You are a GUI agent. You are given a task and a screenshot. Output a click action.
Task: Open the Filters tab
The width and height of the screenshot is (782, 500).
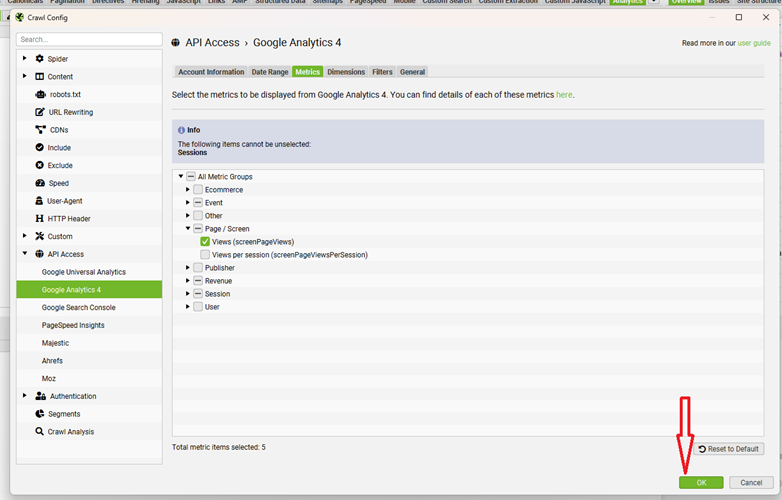click(x=382, y=72)
